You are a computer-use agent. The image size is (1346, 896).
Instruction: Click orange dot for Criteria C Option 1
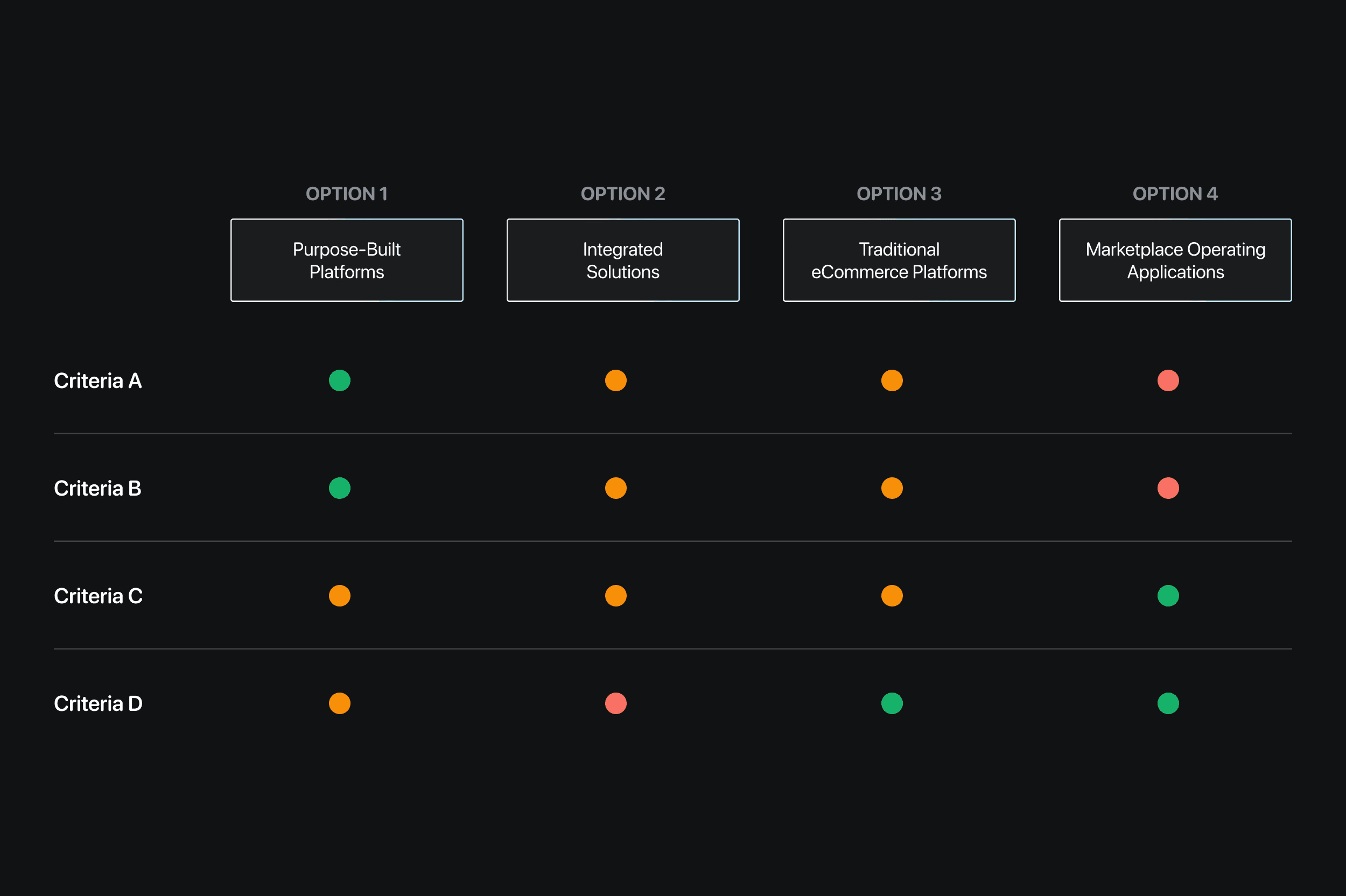tap(340, 595)
